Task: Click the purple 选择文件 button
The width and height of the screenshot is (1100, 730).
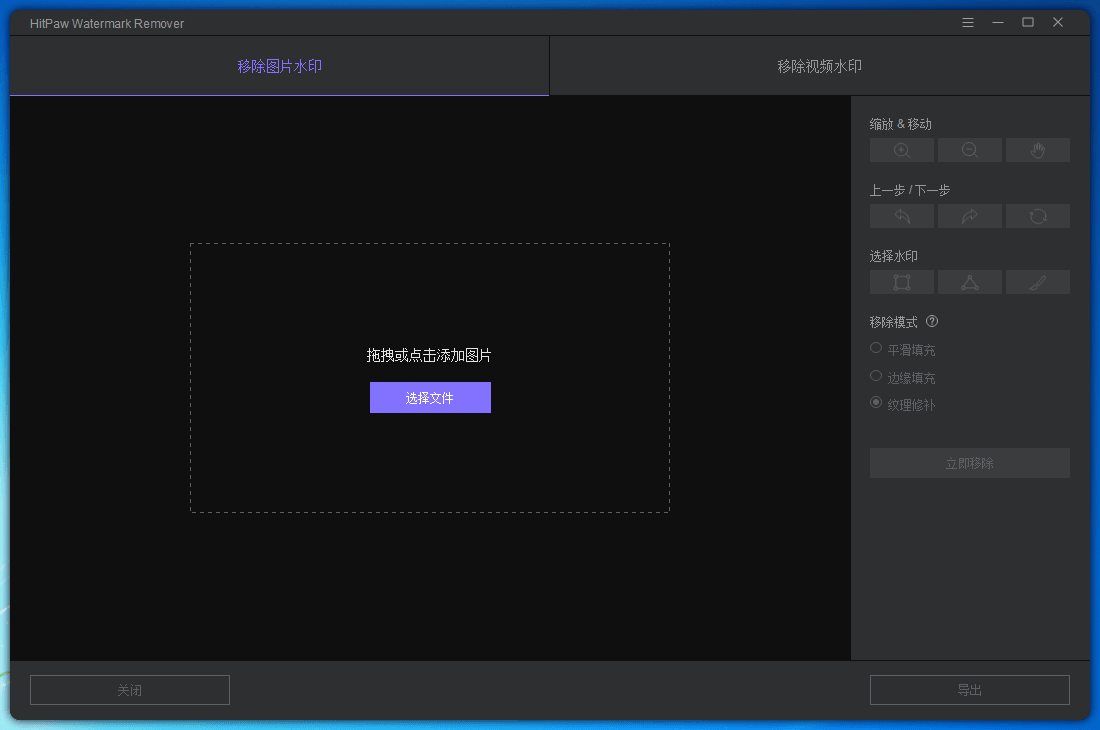Action: [430, 398]
